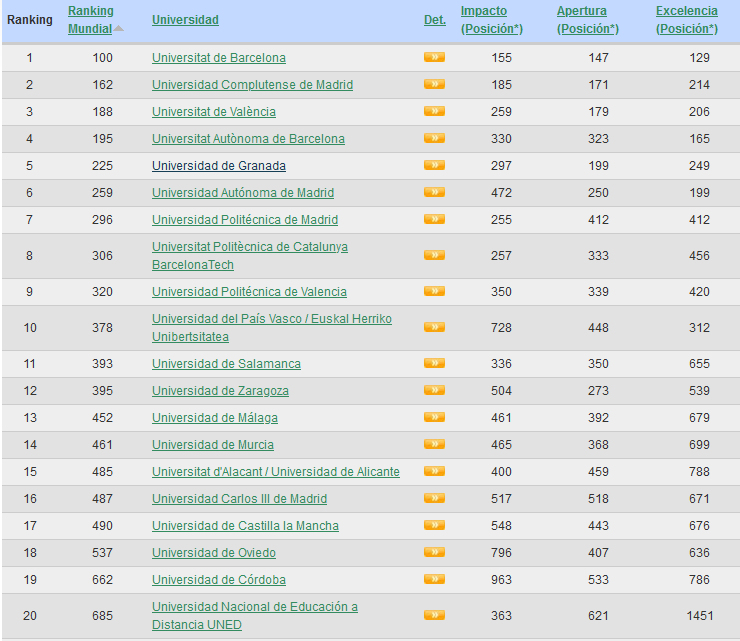Open the Universidad de Zaragoza link
740x641 pixels.
click(x=220, y=390)
